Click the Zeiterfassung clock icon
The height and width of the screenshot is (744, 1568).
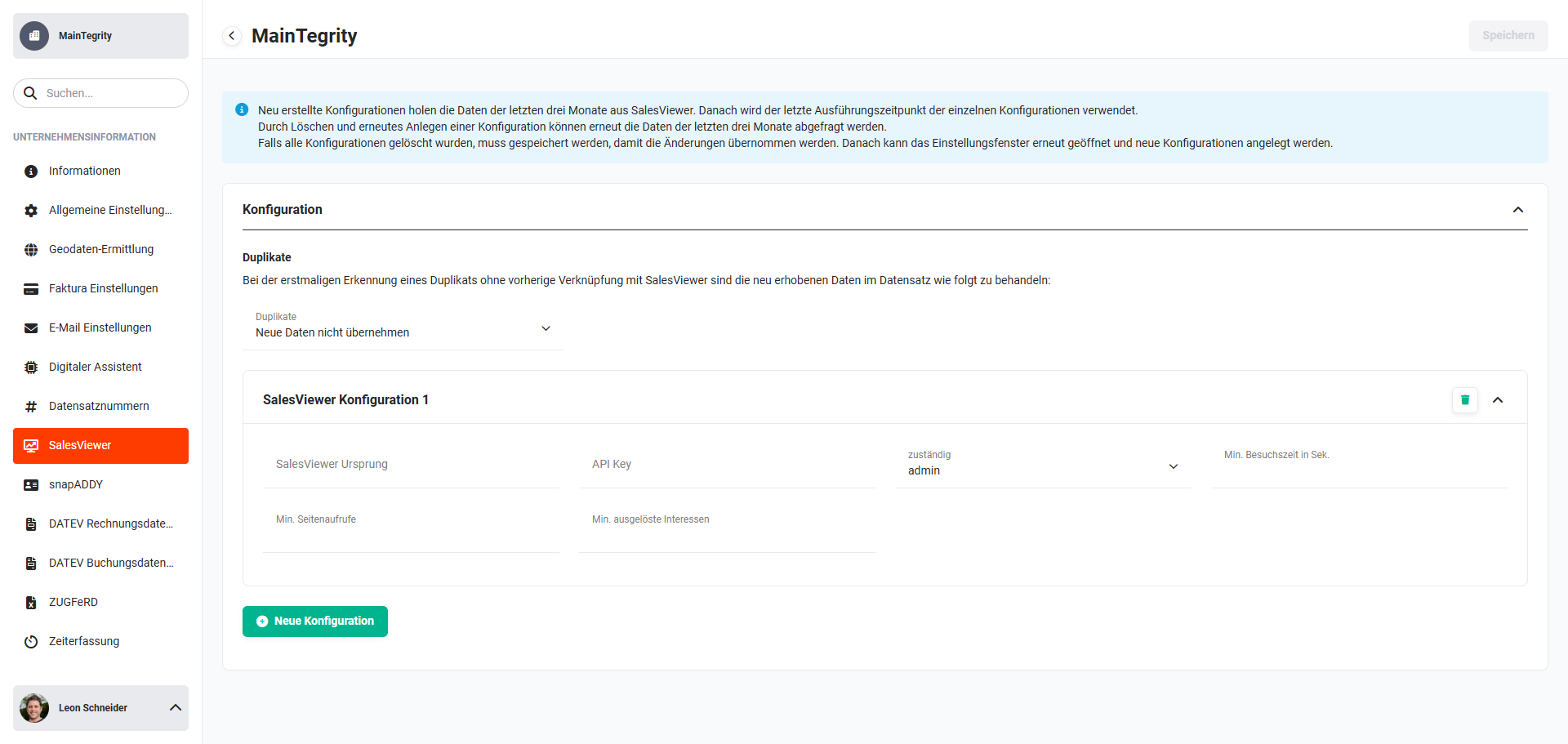point(31,642)
